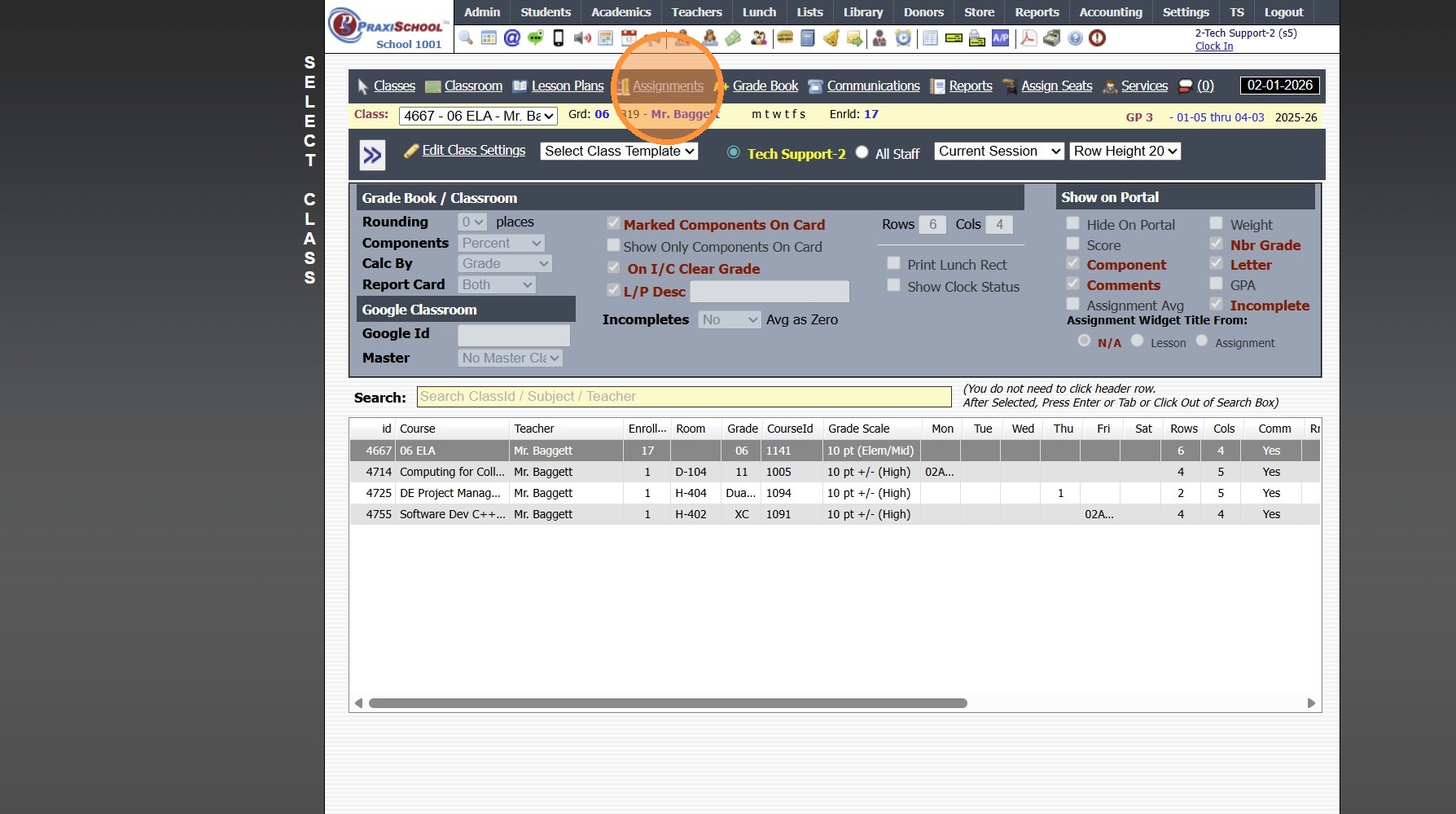
Task: Open the Accounting menu
Action: (x=1111, y=12)
